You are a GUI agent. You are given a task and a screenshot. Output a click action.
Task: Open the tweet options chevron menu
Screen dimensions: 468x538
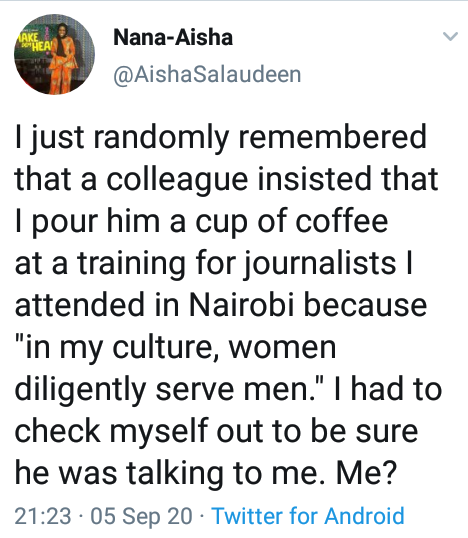tap(451, 36)
